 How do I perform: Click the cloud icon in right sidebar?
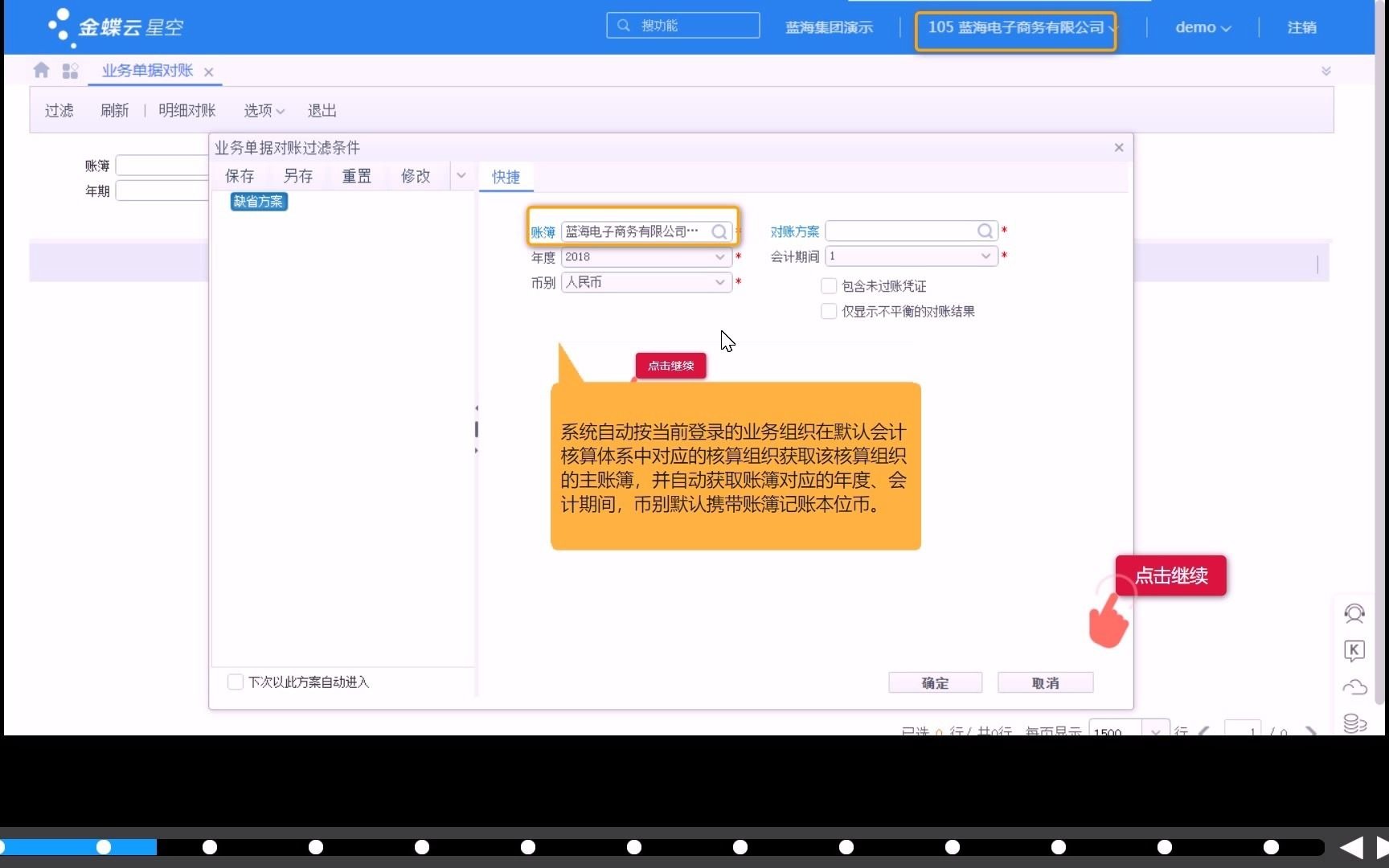click(x=1354, y=687)
